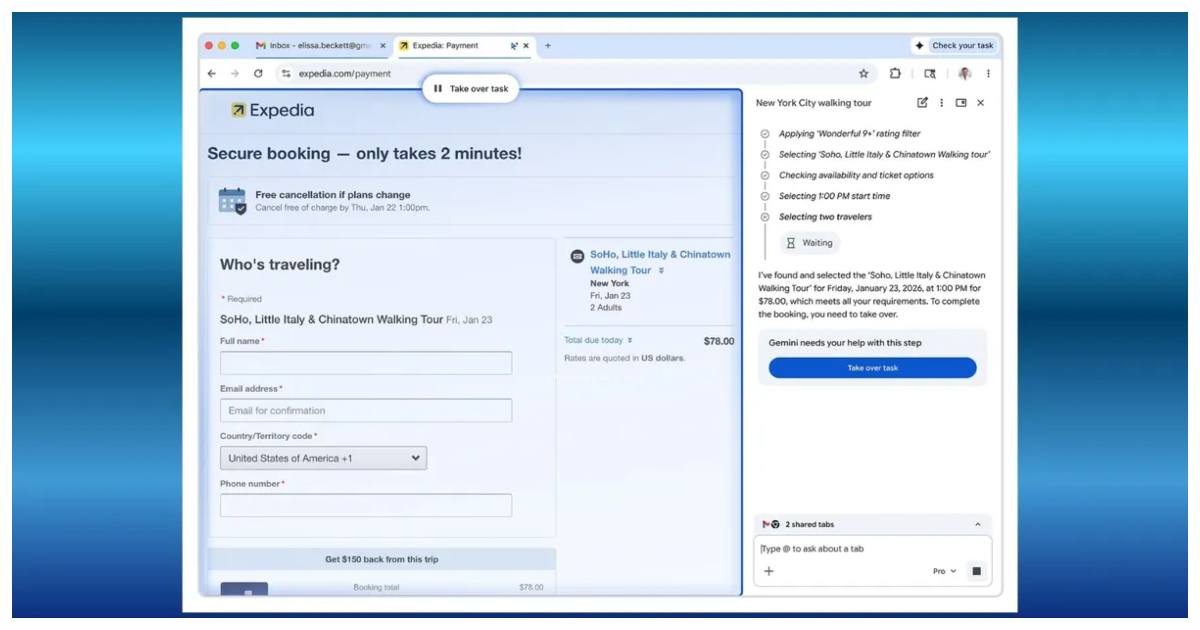Open a new browser tab
The image size is (1200, 630).
coord(547,46)
